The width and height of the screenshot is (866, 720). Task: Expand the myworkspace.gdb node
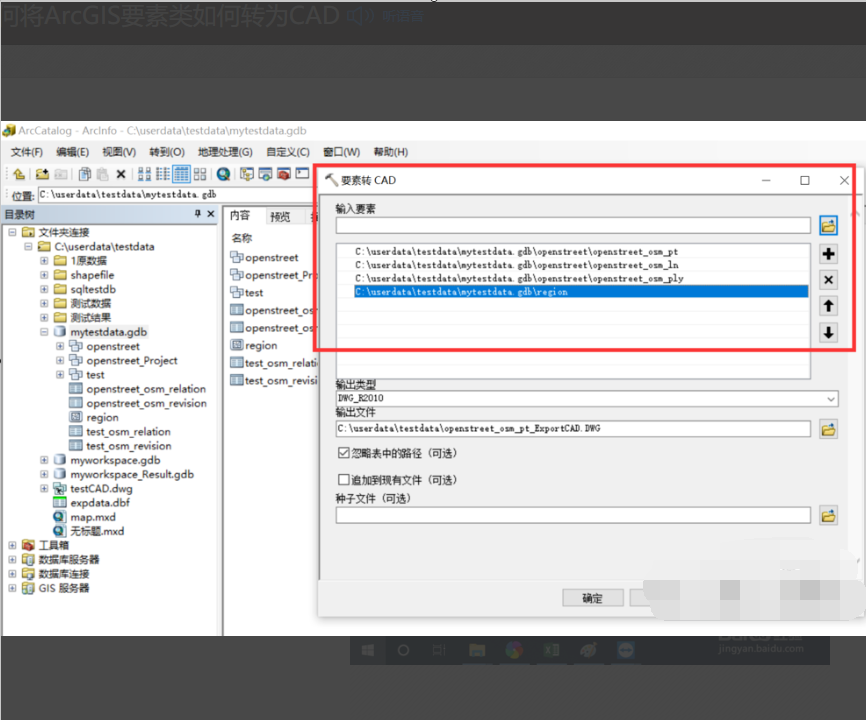tap(44, 459)
